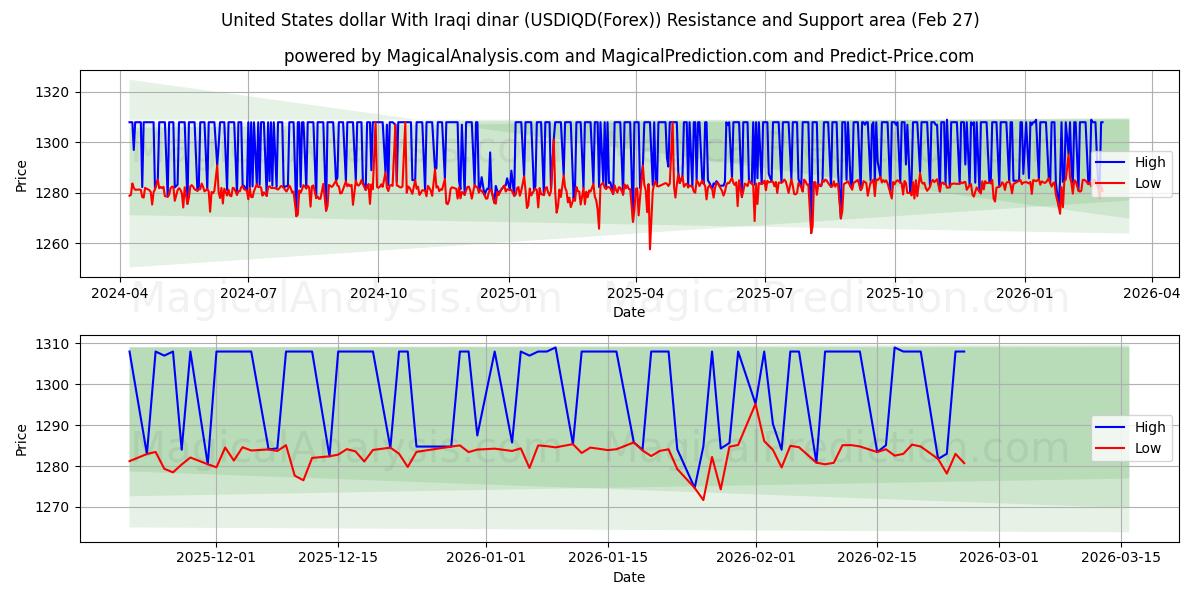Click the upper chart 'Date' x-axis label
Screen dimensions: 1200x600
coord(629,312)
